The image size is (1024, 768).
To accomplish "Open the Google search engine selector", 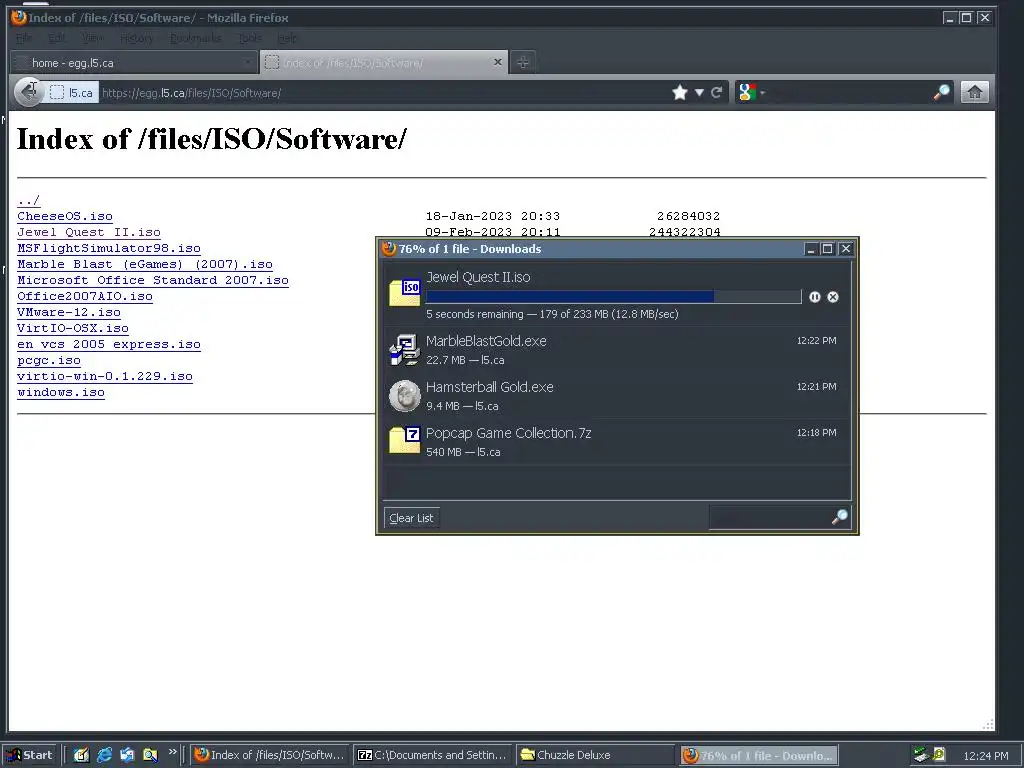I will pyautogui.click(x=751, y=93).
